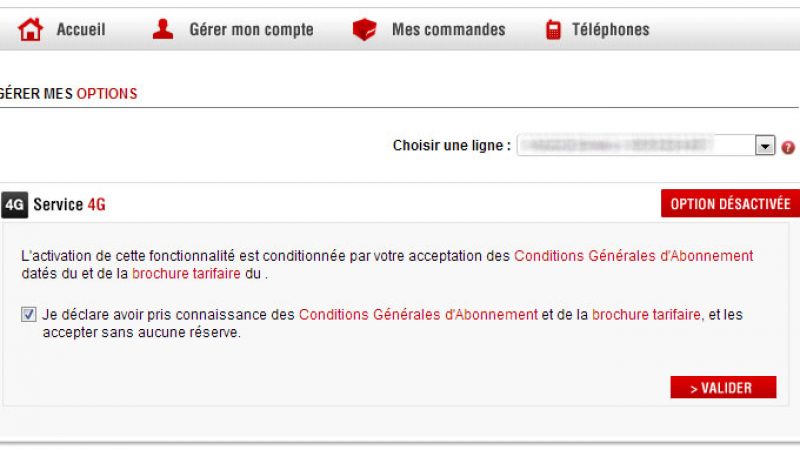
Task: Click the red phone Téléphones icon
Action: point(553,29)
